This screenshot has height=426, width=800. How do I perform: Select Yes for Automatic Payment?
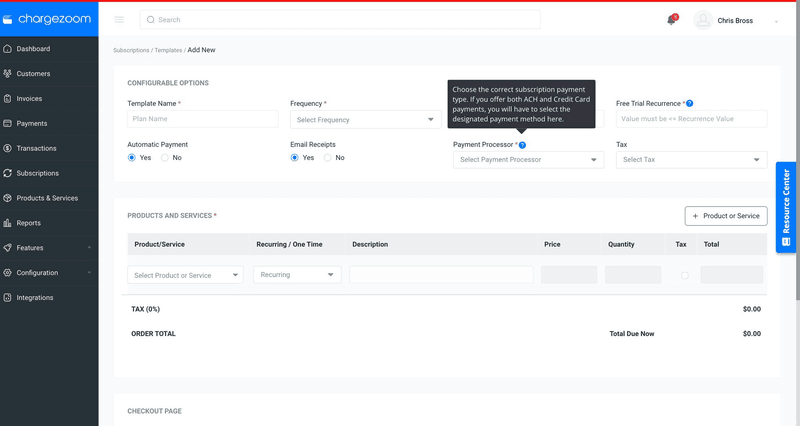pos(132,158)
